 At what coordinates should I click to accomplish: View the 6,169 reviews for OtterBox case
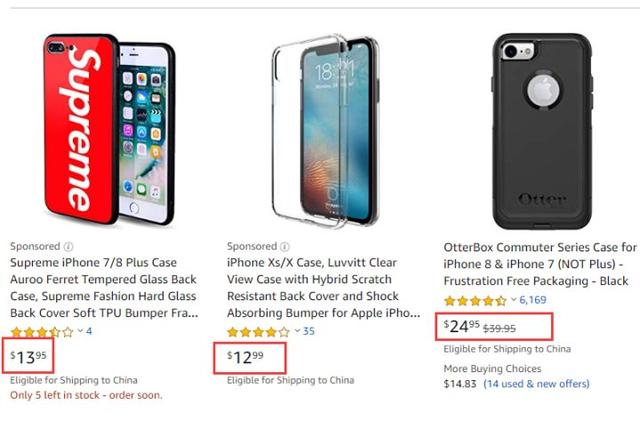[x=533, y=299]
